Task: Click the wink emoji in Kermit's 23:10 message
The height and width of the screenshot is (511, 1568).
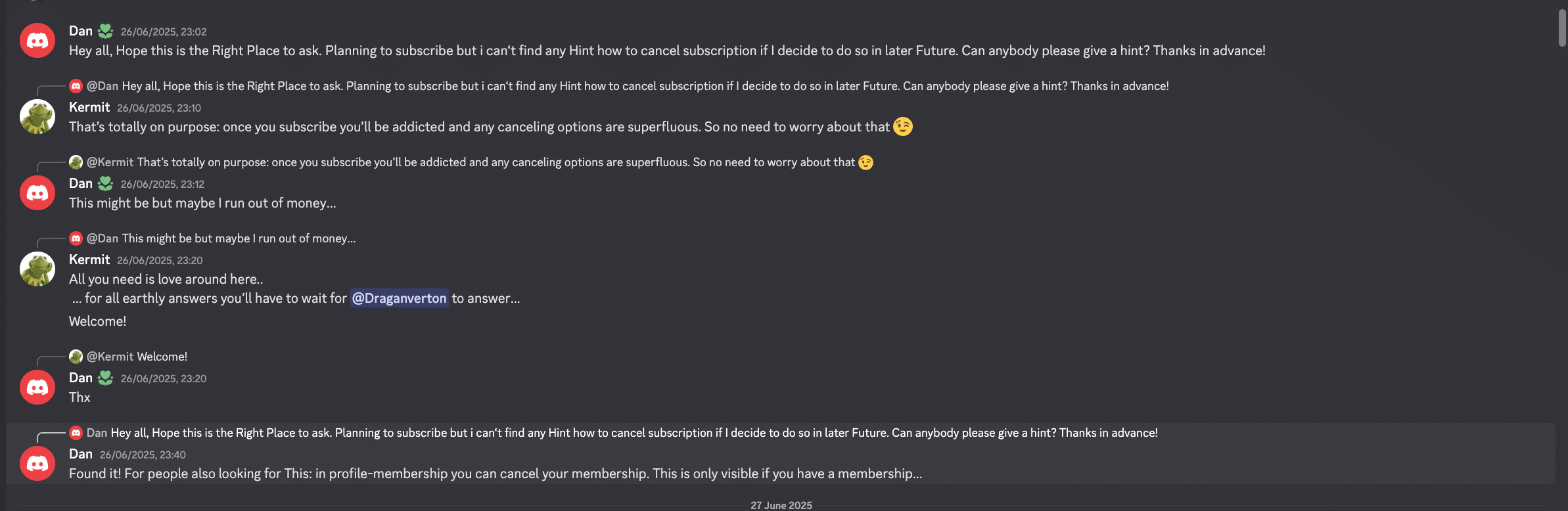Action: (903, 126)
